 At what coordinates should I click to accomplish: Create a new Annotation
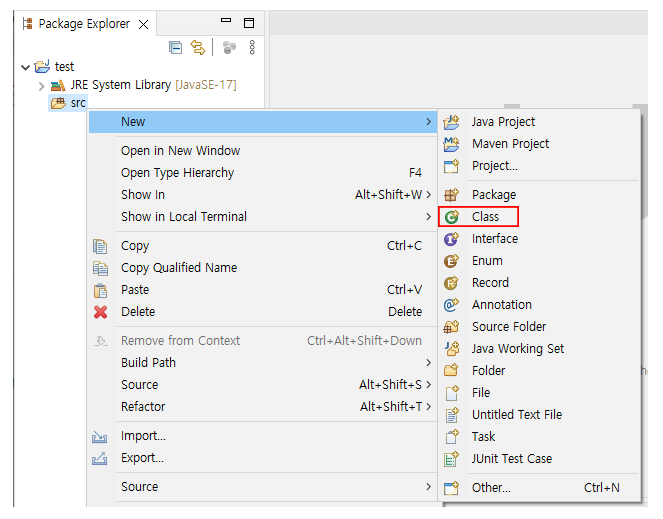(540, 305)
